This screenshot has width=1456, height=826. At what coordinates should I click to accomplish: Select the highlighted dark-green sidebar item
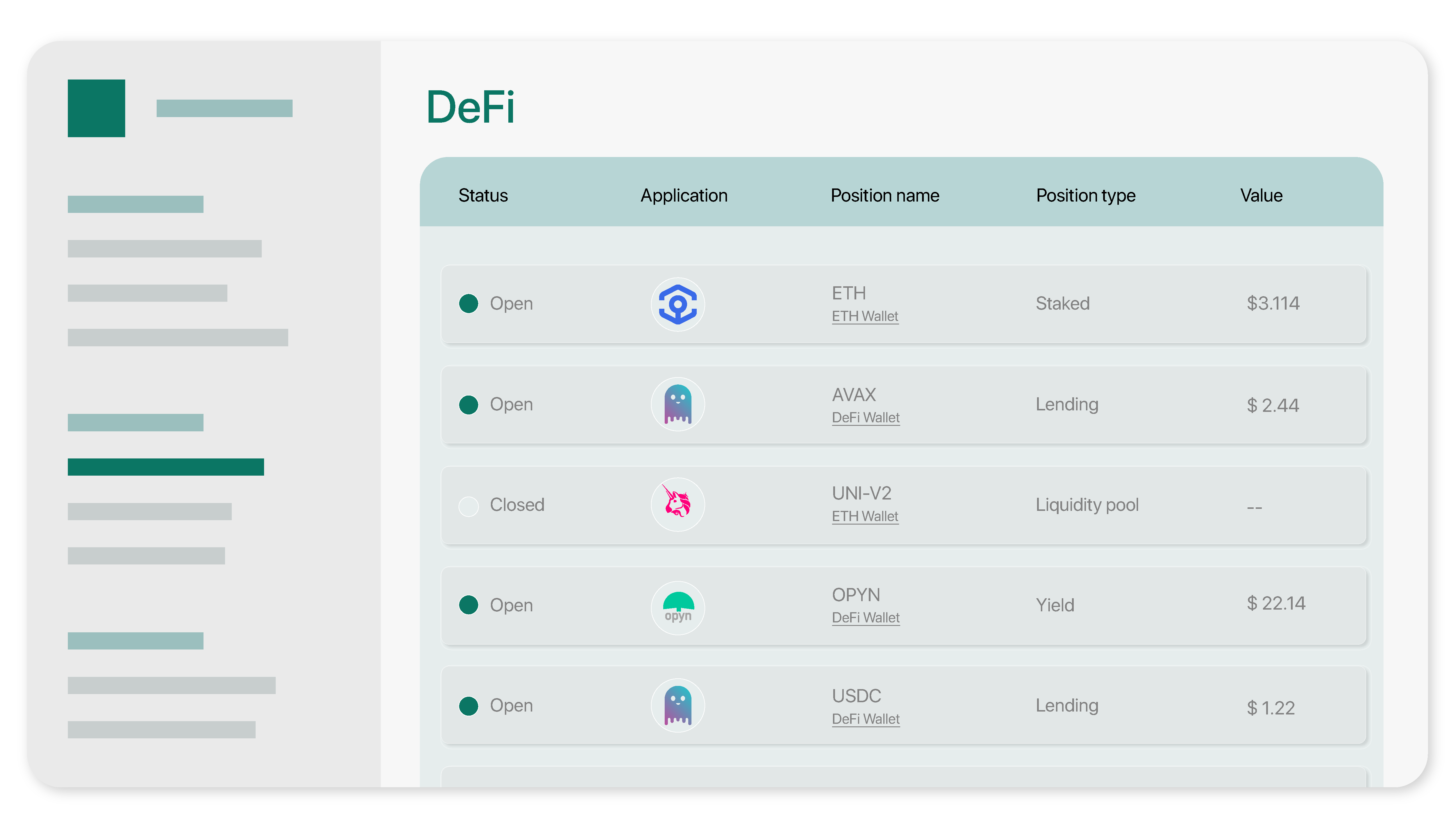coord(166,466)
